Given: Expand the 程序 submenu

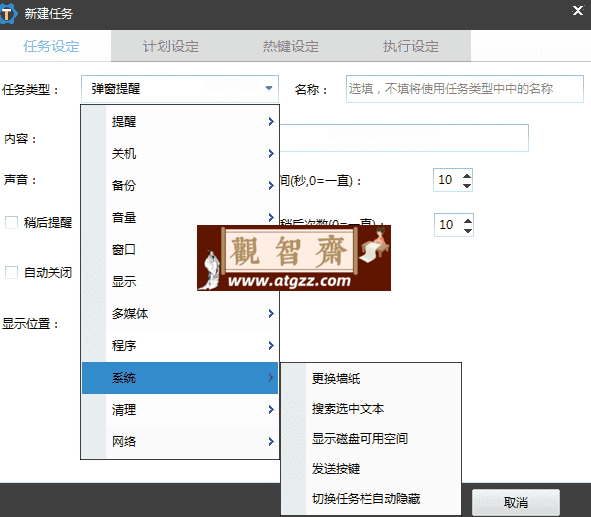Looking at the screenshot, I should pos(180,346).
